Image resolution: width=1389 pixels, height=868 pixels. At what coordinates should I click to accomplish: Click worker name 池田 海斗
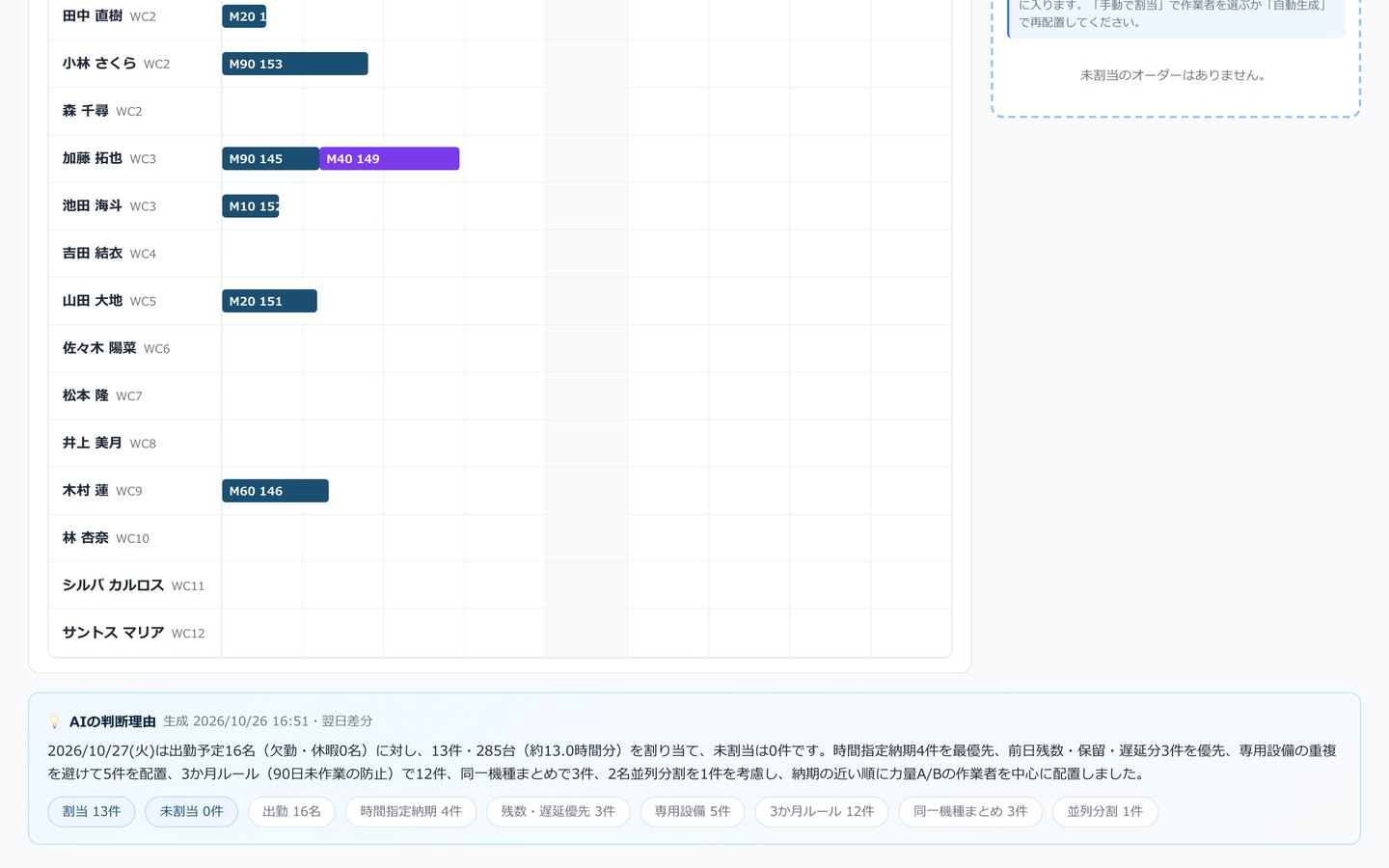(x=93, y=205)
